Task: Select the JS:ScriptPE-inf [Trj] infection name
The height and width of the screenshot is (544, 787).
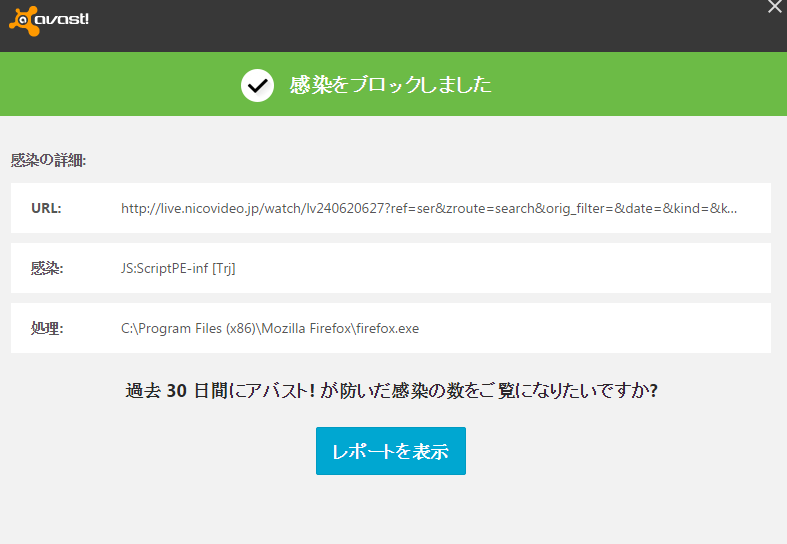Action: [x=178, y=268]
